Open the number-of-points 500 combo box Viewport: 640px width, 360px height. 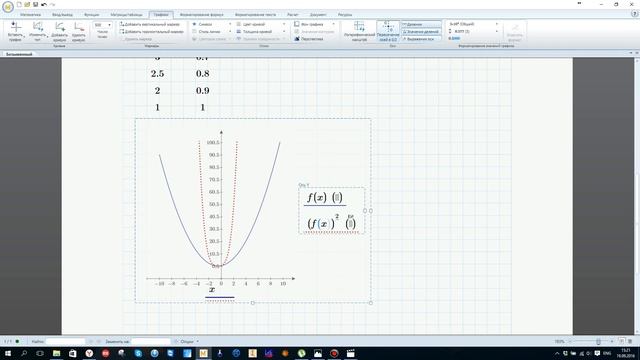click(x=102, y=25)
